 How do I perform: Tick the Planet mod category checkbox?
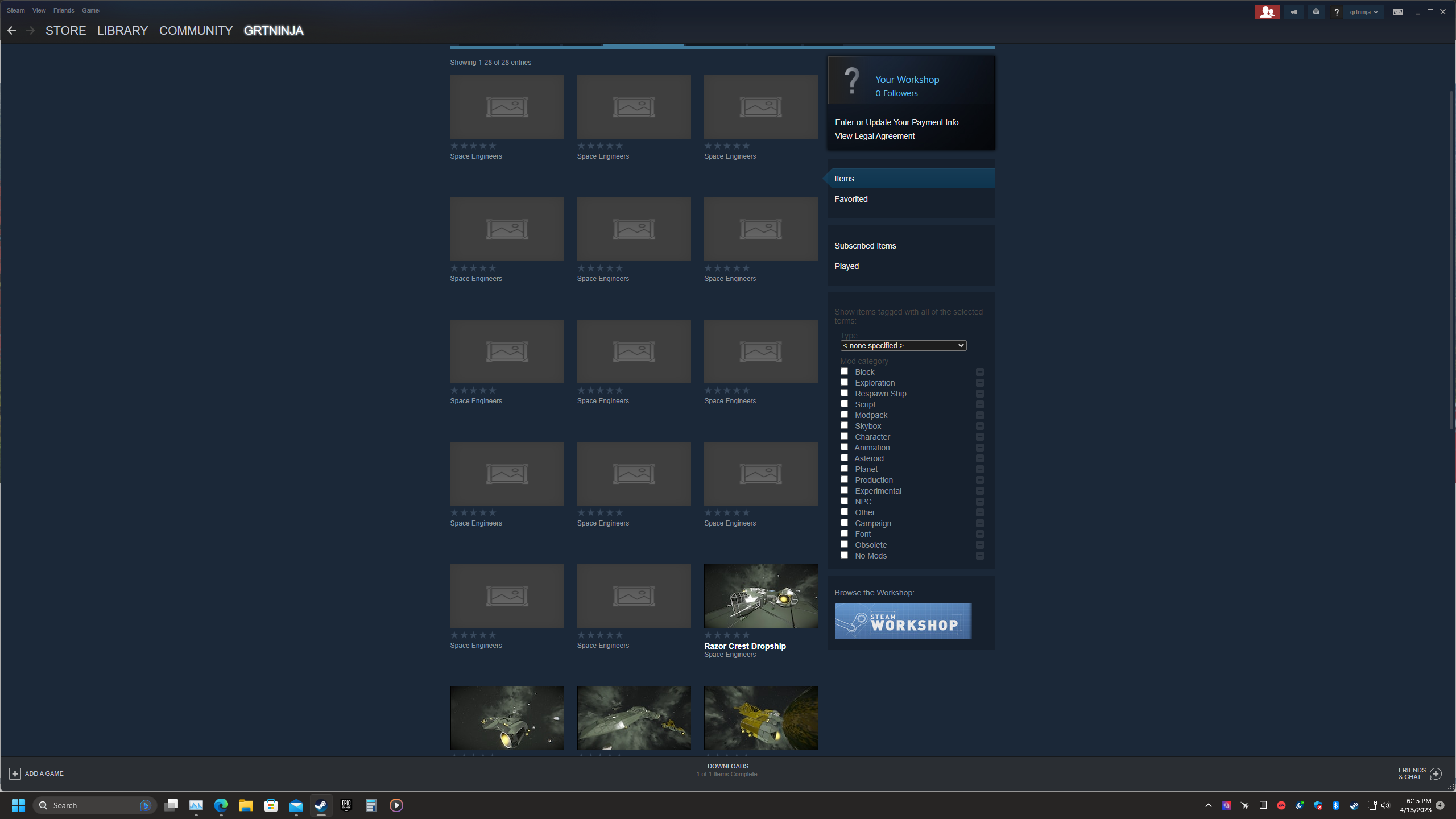844,469
